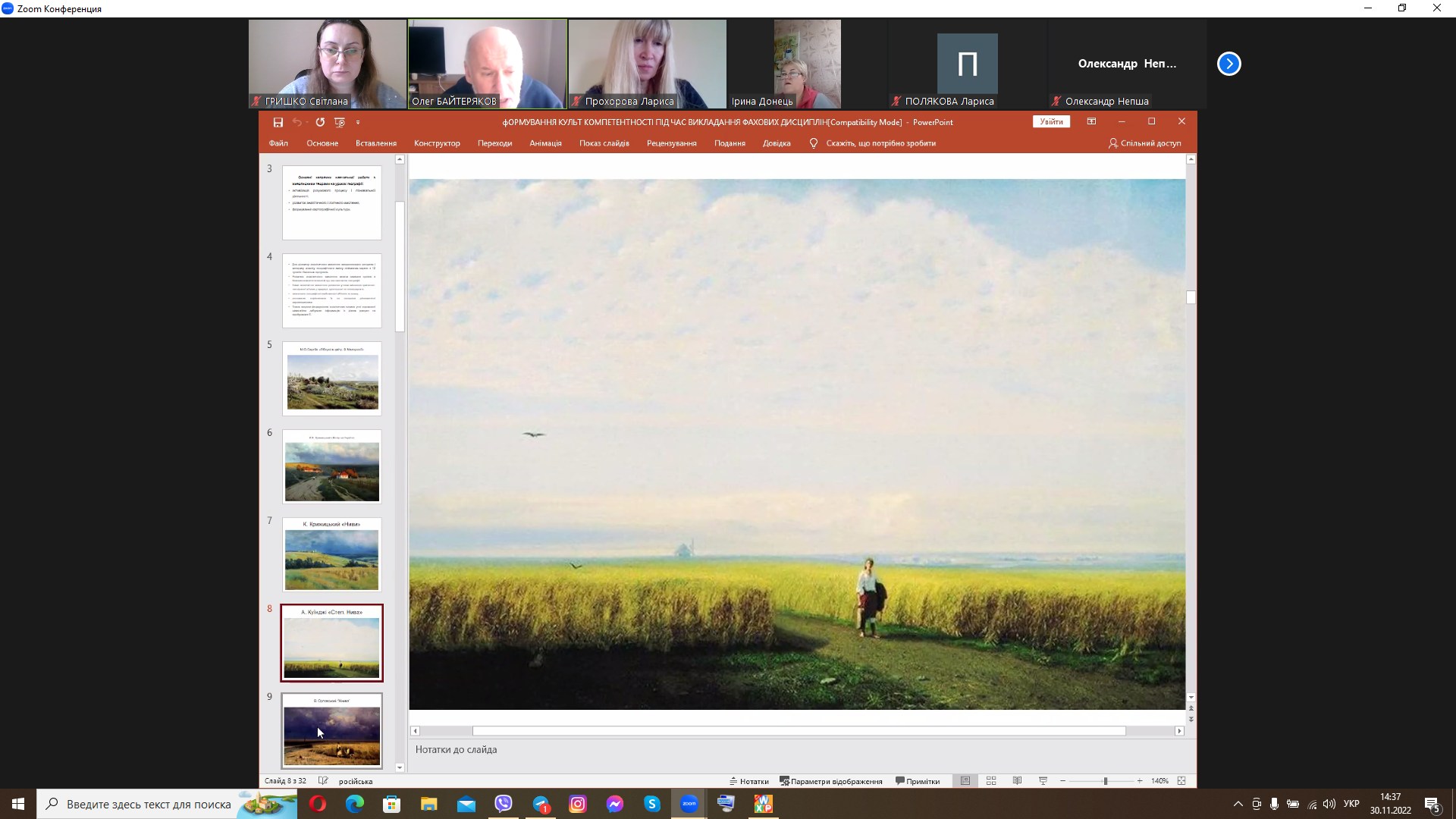
Task: Open the Вставлення ribbon tab
Action: click(375, 143)
